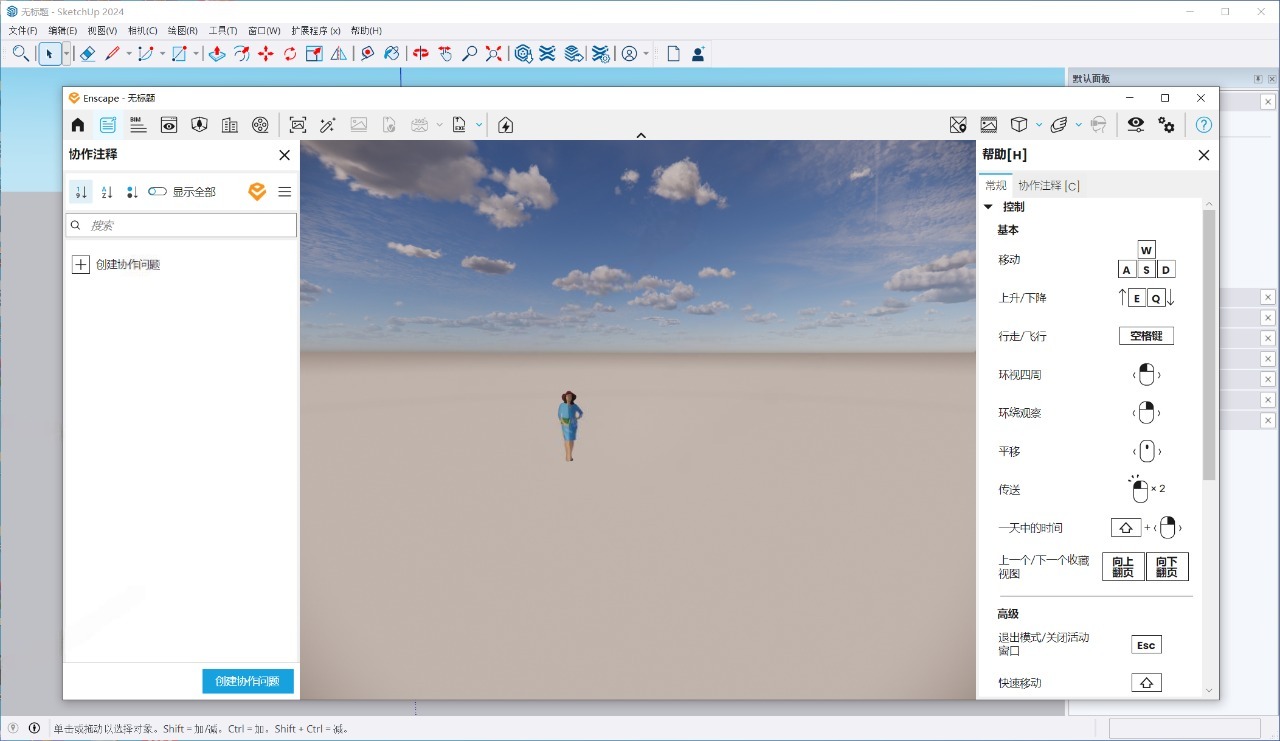Open dropdown beside SketchUp account icon
This screenshot has width=1280, height=741.
pyautogui.click(x=646, y=54)
